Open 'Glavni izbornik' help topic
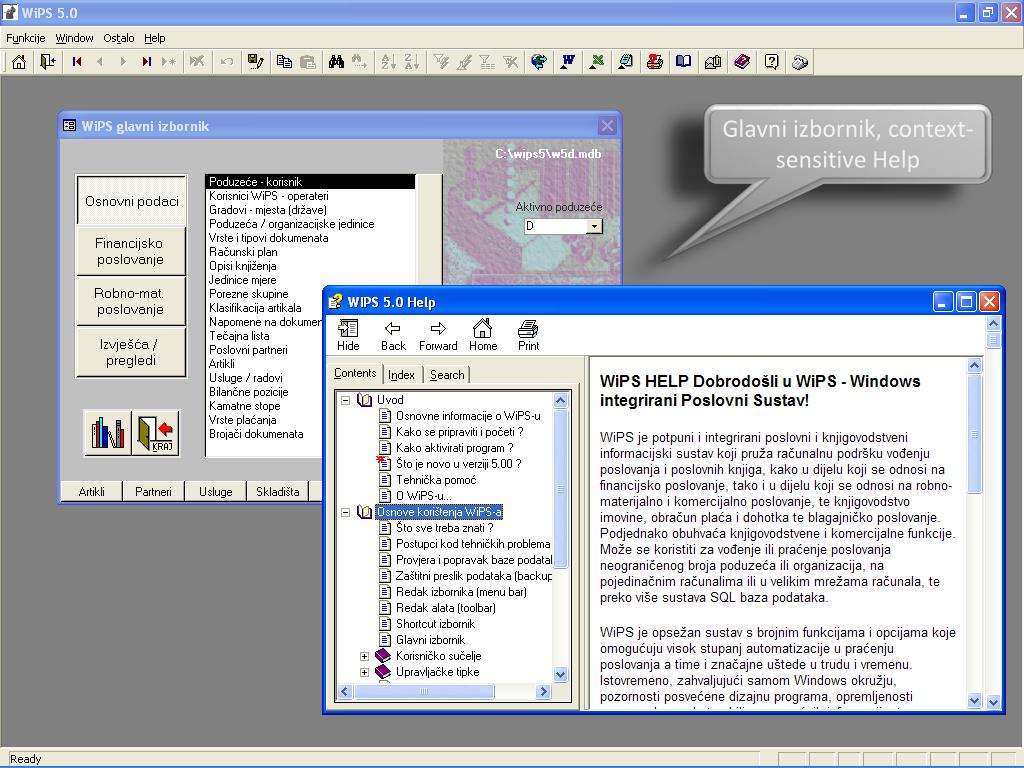The image size is (1024, 768). point(431,640)
